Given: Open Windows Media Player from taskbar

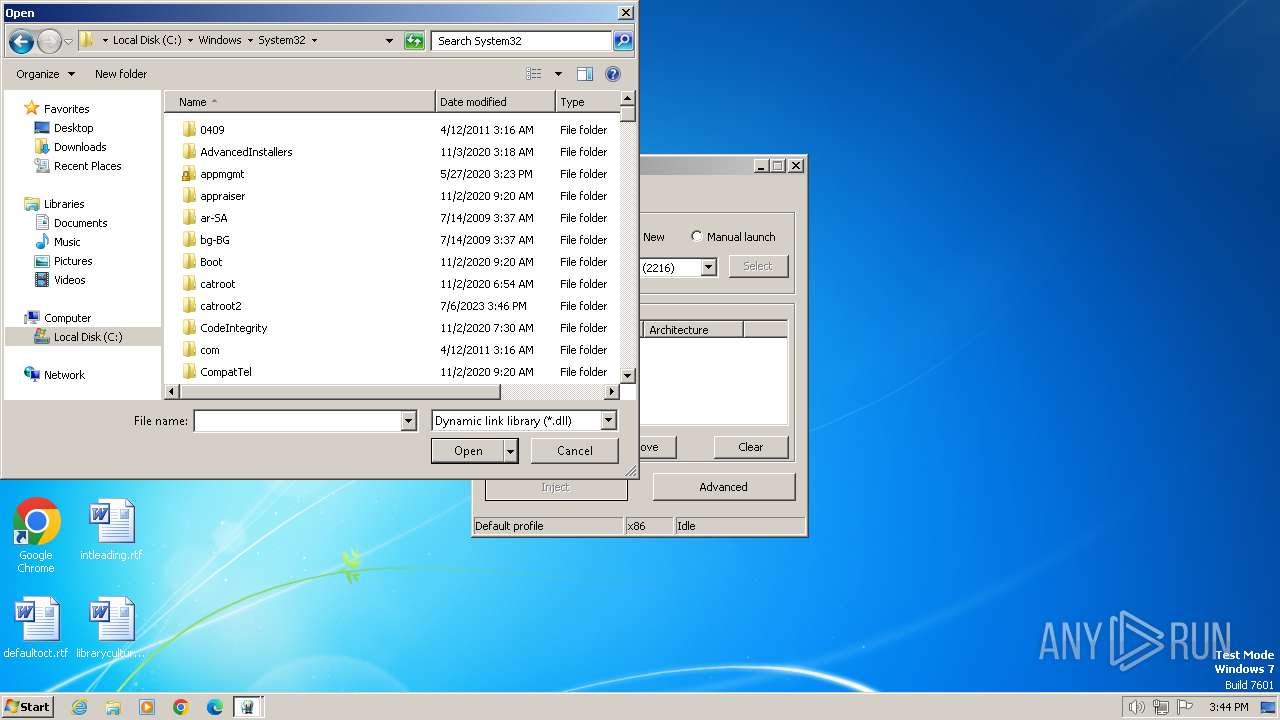Looking at the screenshot, I should click(x=147, y=707).
